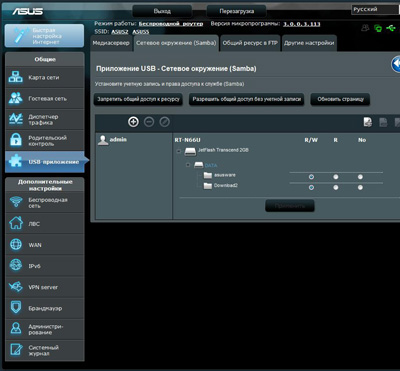Open the Quick Internet Setup wizard icon
Screen dimensions: 400x371
click(x=21, y=35)
